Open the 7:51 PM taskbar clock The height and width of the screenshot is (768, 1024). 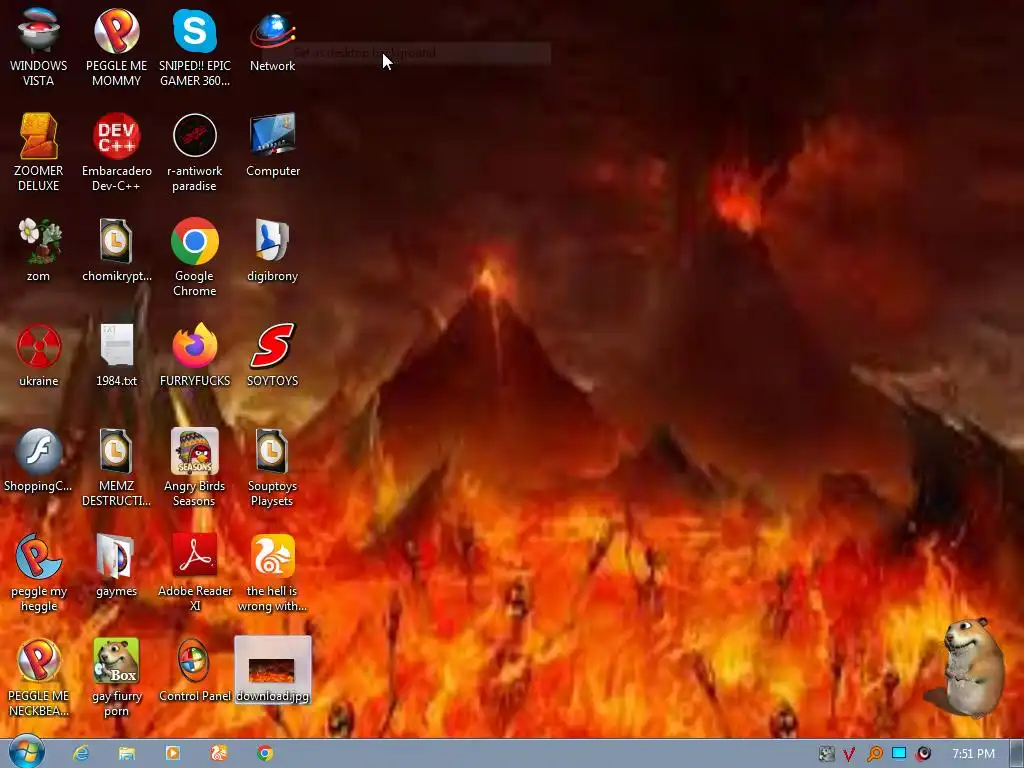(x=973, y=754)
